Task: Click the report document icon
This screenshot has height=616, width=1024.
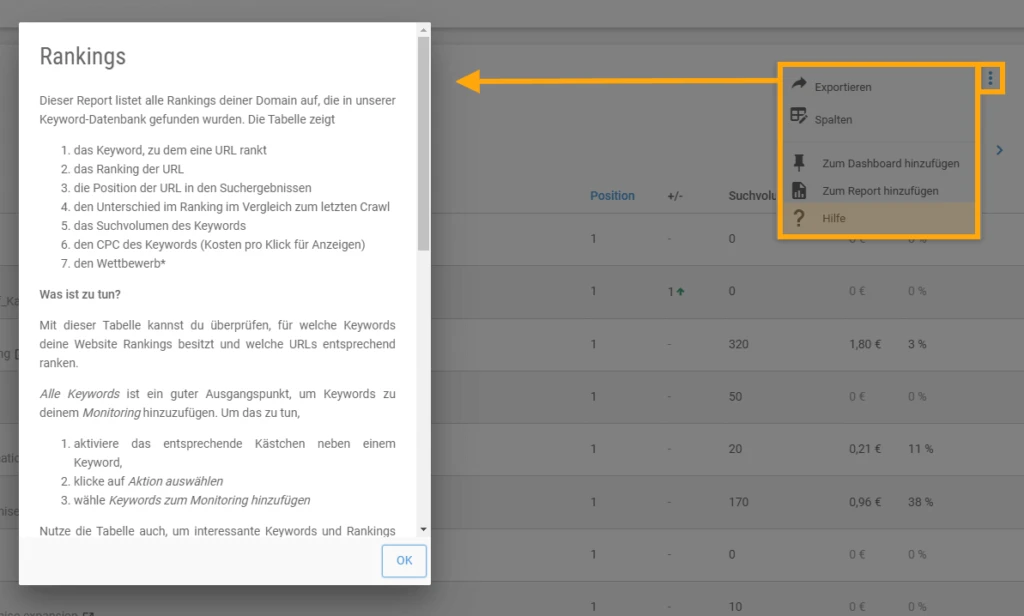Action: 798,190
